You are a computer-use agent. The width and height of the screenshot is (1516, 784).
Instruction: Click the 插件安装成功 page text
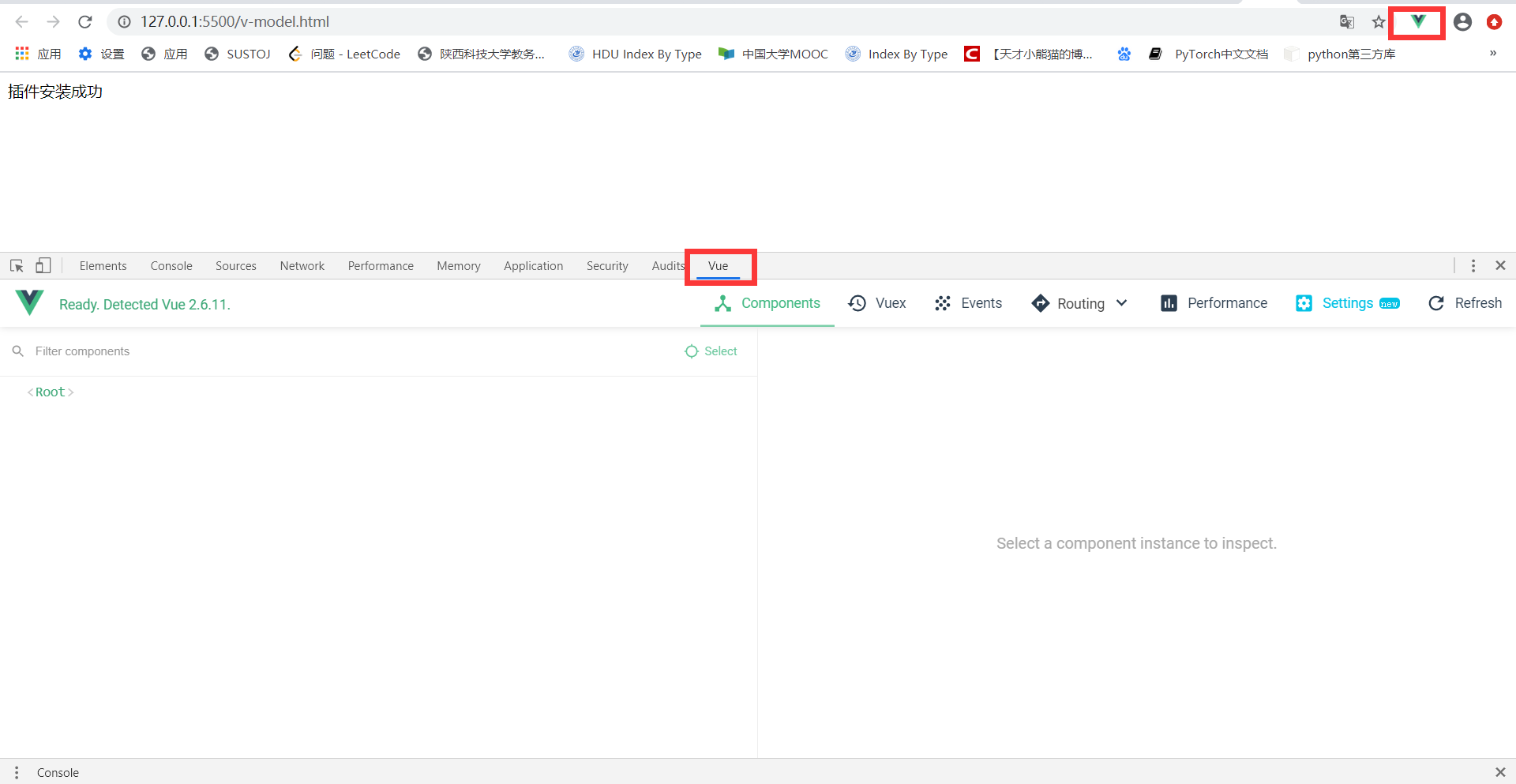point(55,92)
